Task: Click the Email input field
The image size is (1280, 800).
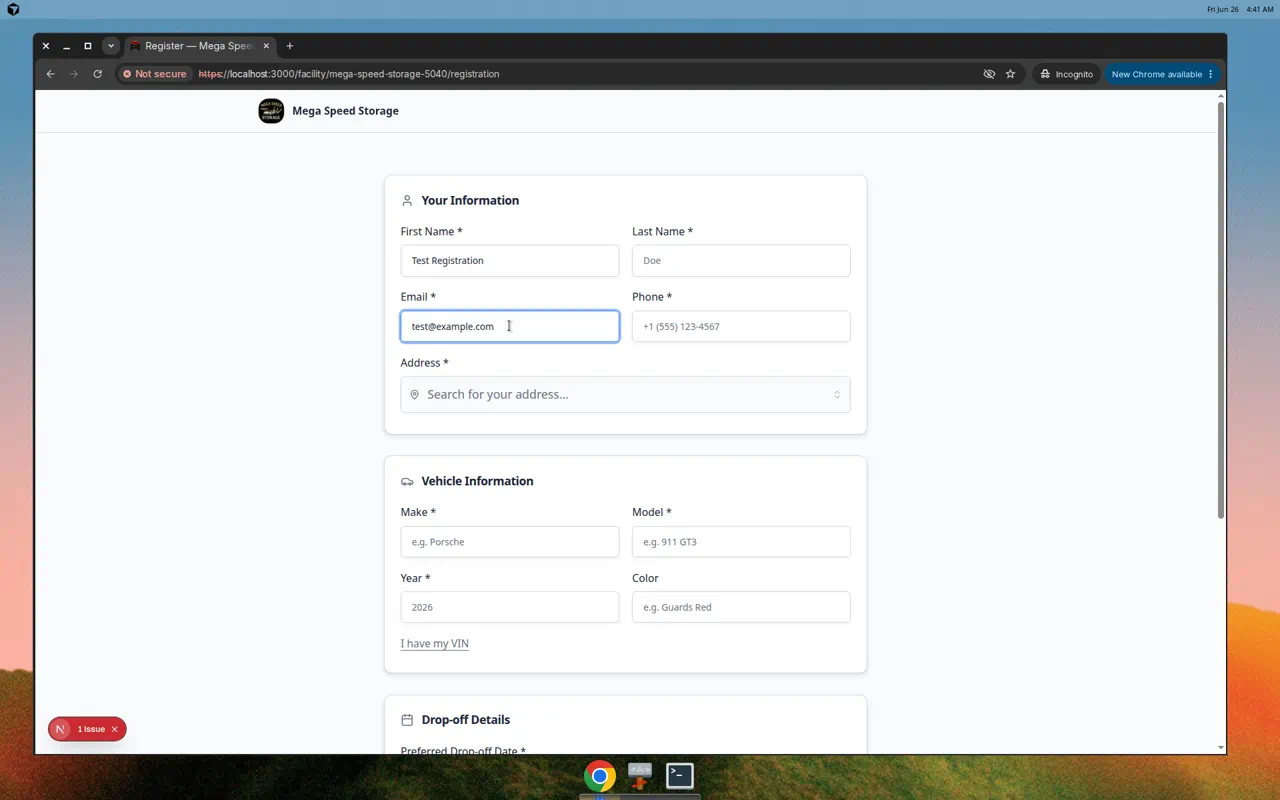Action: 510,327
